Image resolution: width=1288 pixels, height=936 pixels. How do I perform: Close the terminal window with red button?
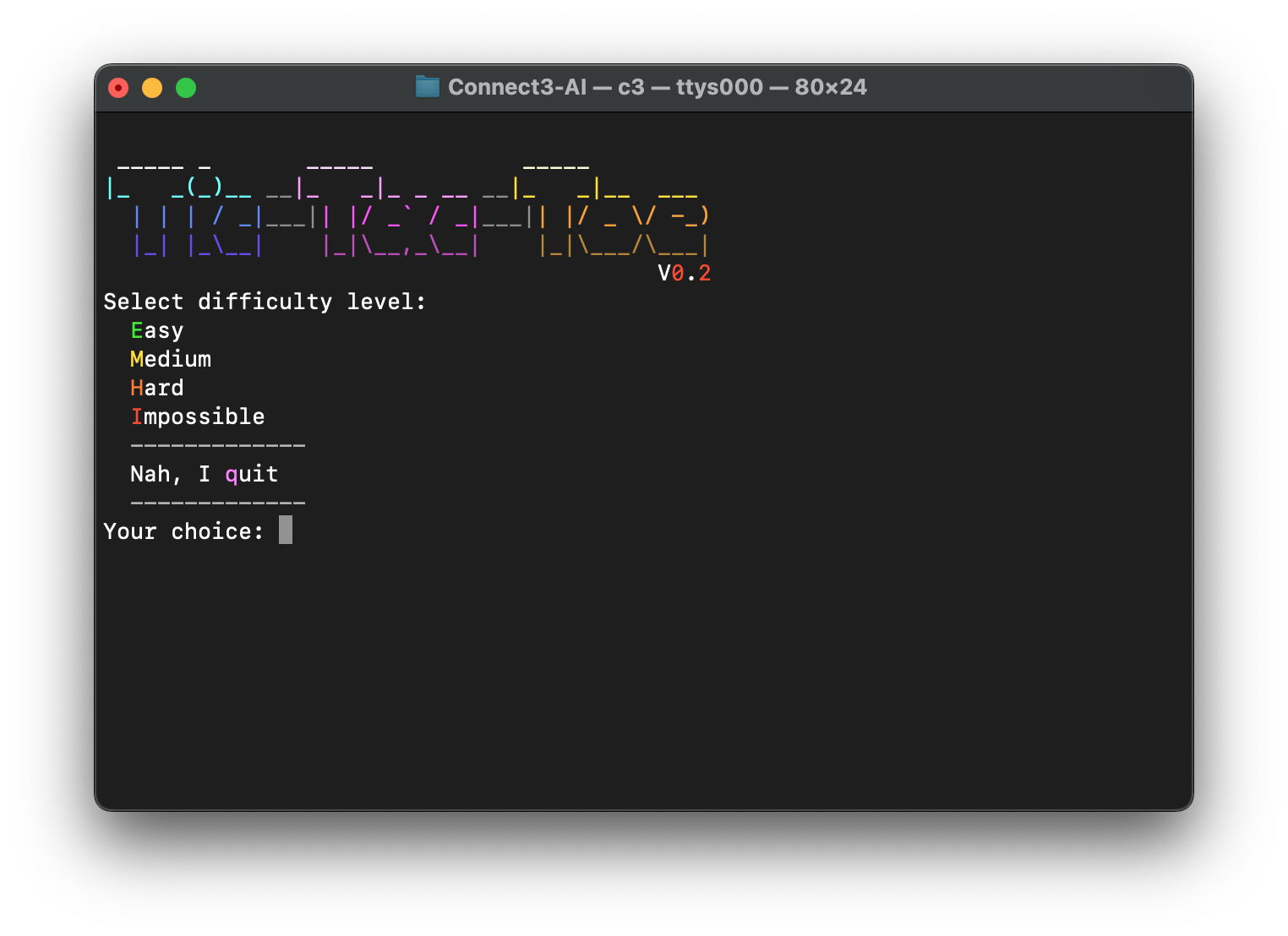point(118,88)
